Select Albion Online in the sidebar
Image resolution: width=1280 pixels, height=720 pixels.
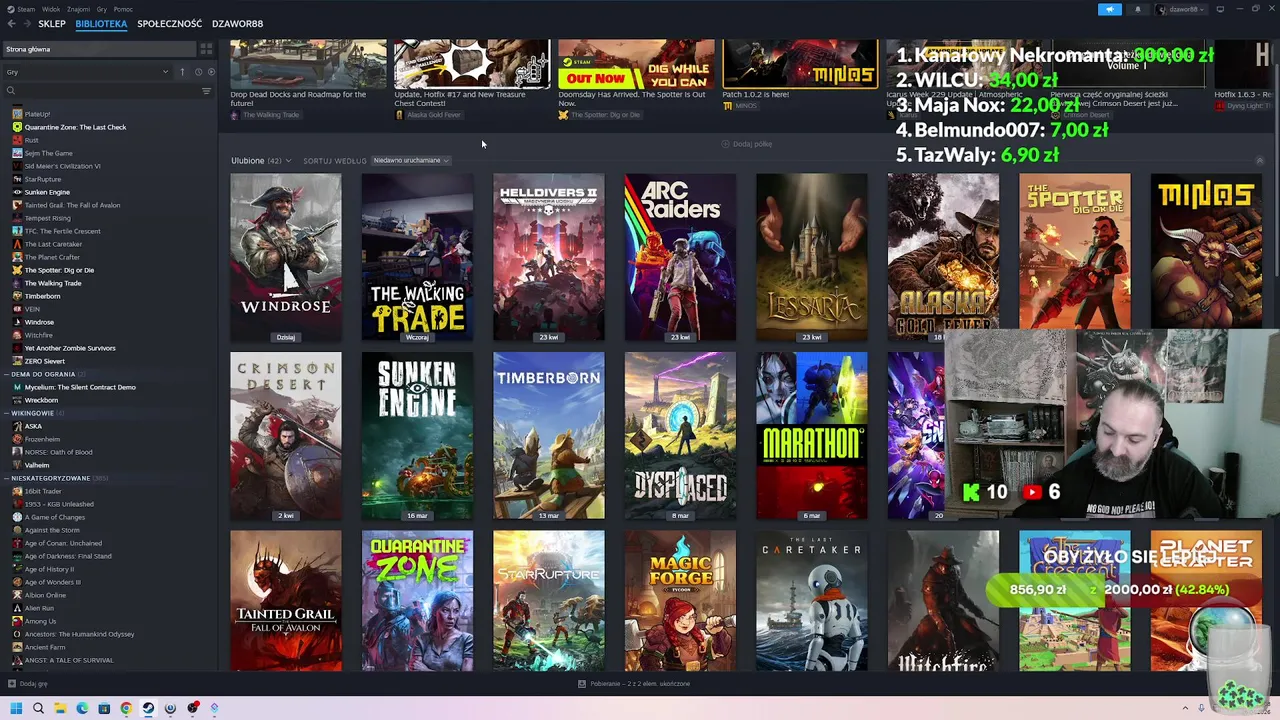pos(45,595)
